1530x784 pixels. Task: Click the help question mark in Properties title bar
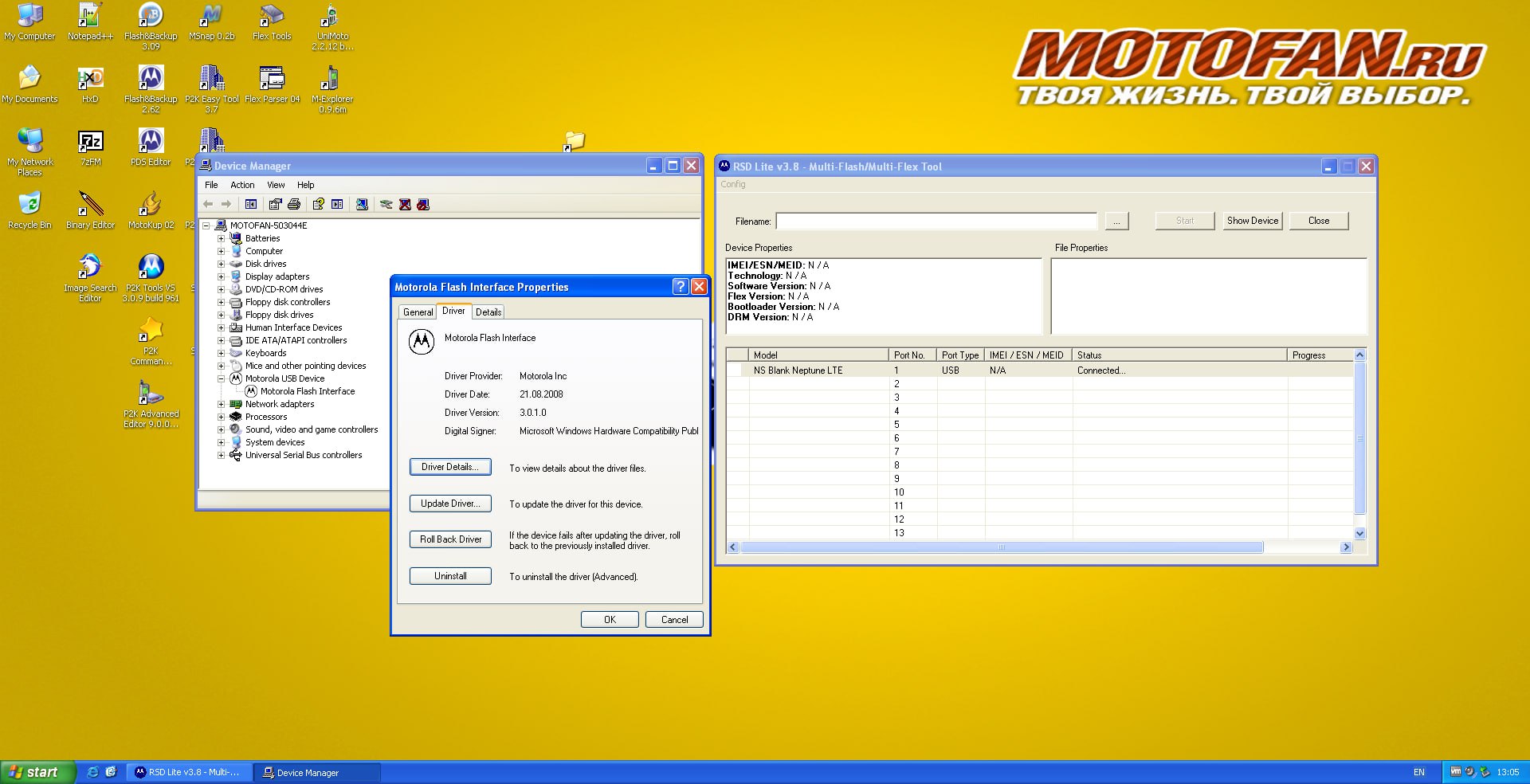[681, 287]
